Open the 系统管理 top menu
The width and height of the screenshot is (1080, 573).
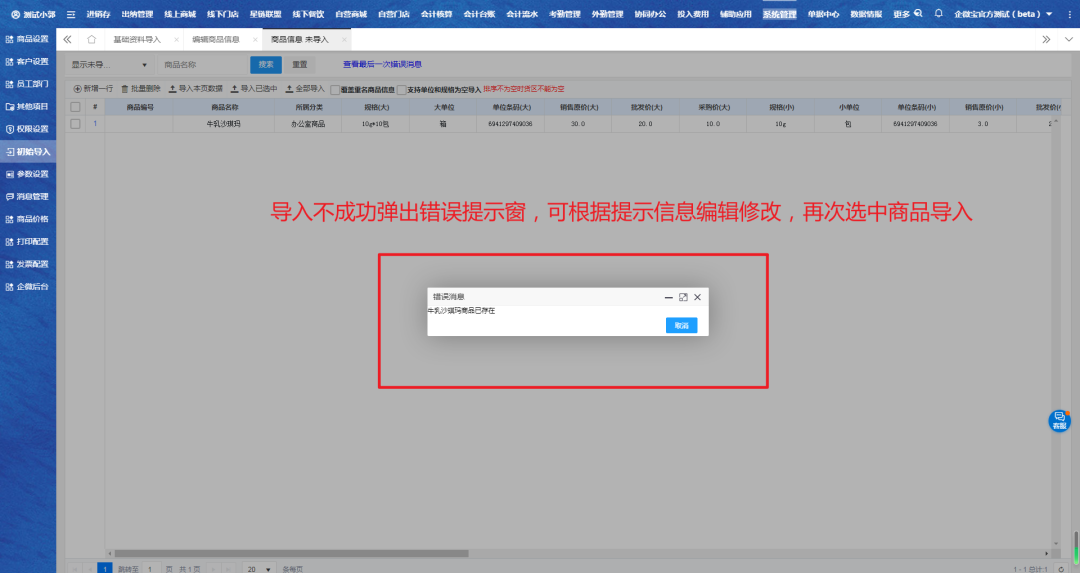(x=779, y=14)
